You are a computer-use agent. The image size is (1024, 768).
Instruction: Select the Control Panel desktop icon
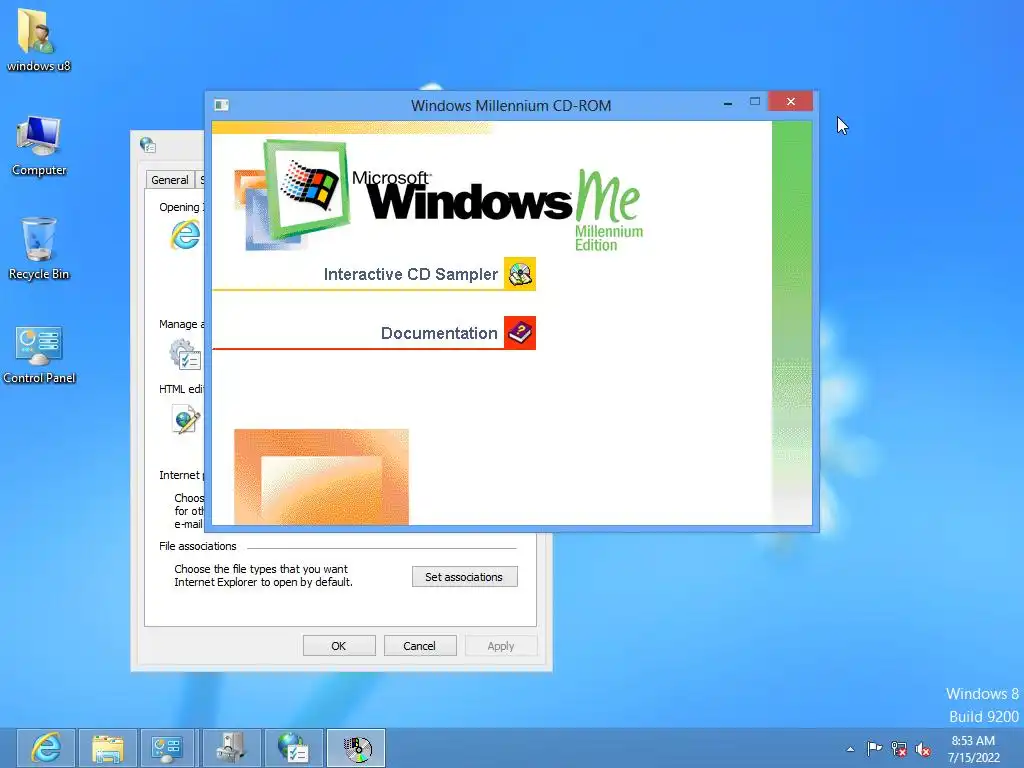(39, 355)
